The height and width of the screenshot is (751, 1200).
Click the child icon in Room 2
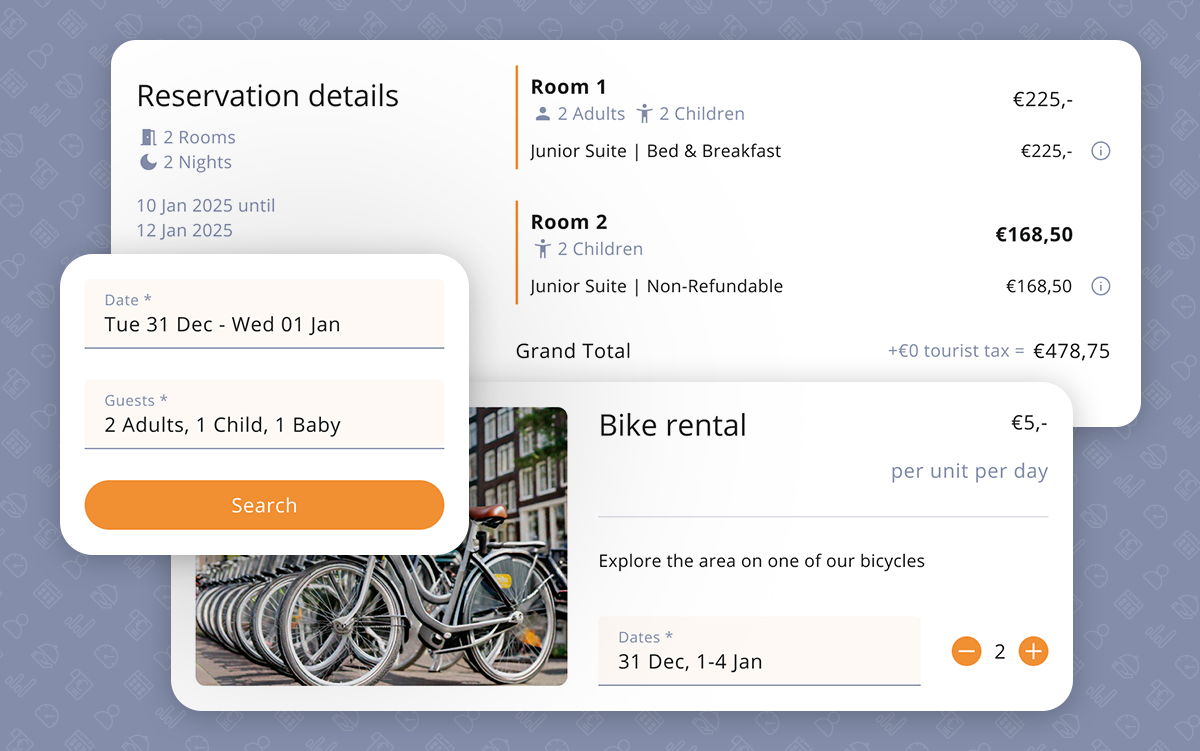point(543,249)
